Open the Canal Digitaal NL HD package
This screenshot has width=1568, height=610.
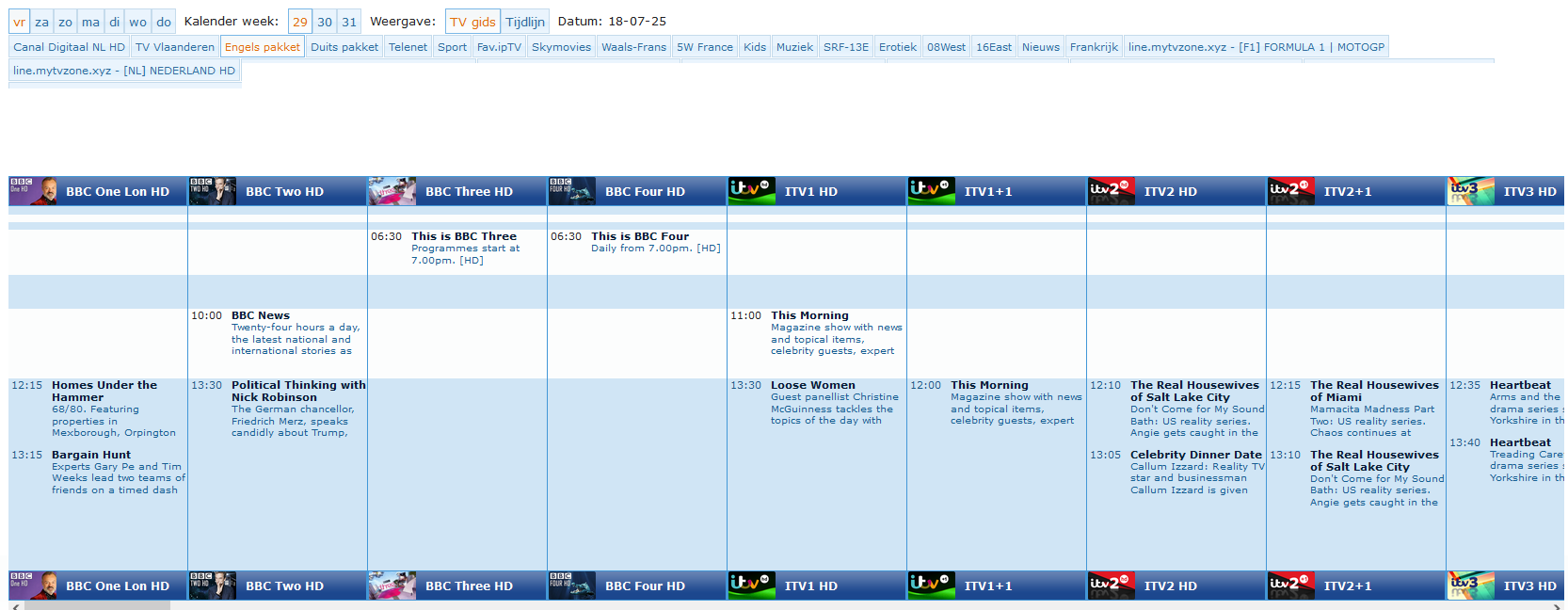point(69,47)
